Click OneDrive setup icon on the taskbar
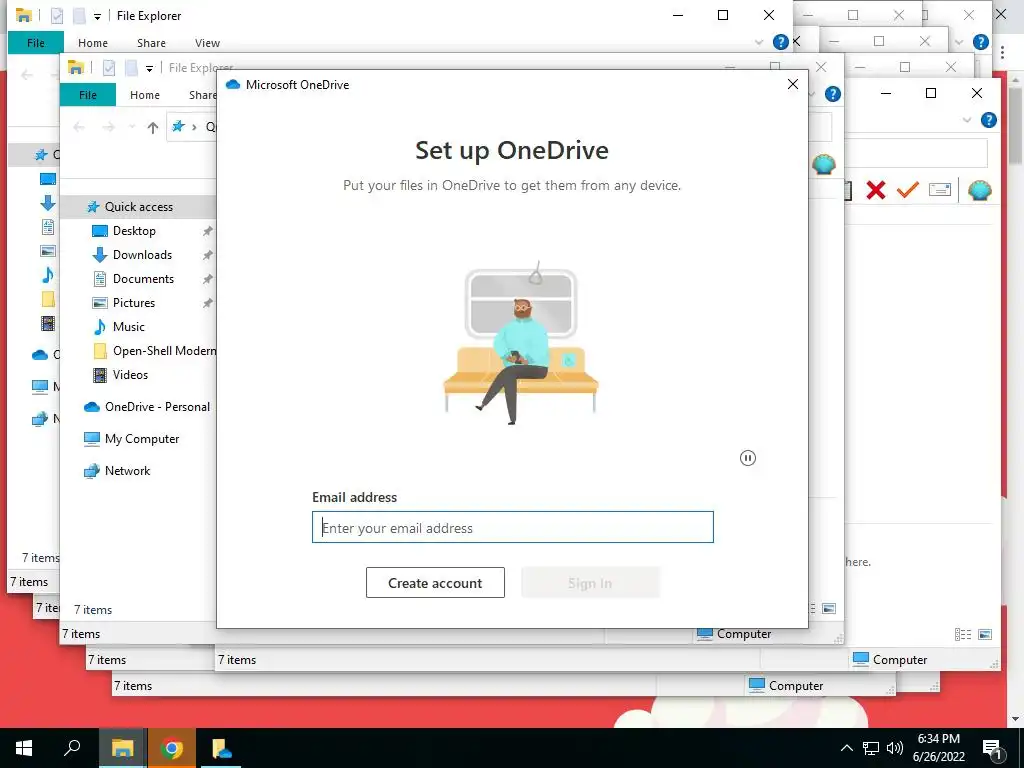The image size is (1024, 768). pos(221,748)
